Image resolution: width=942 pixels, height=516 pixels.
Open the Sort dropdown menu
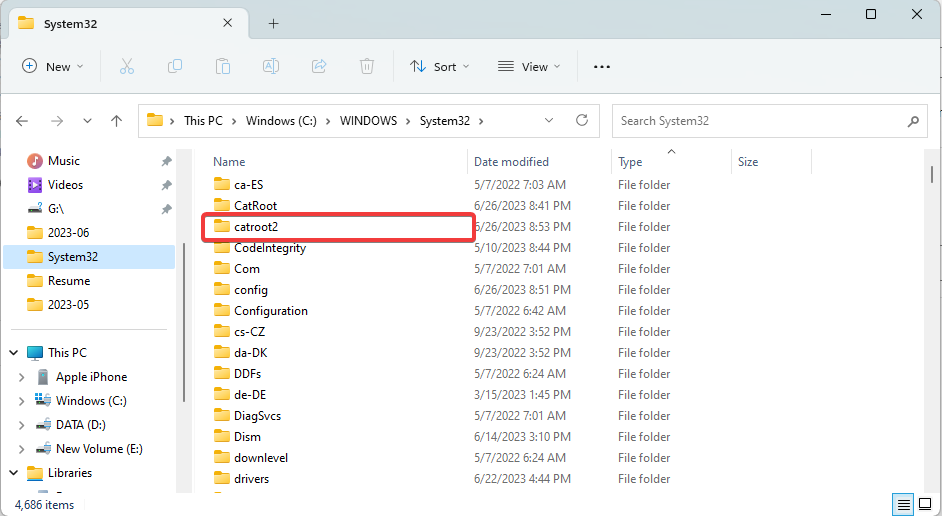click(433, 67)
